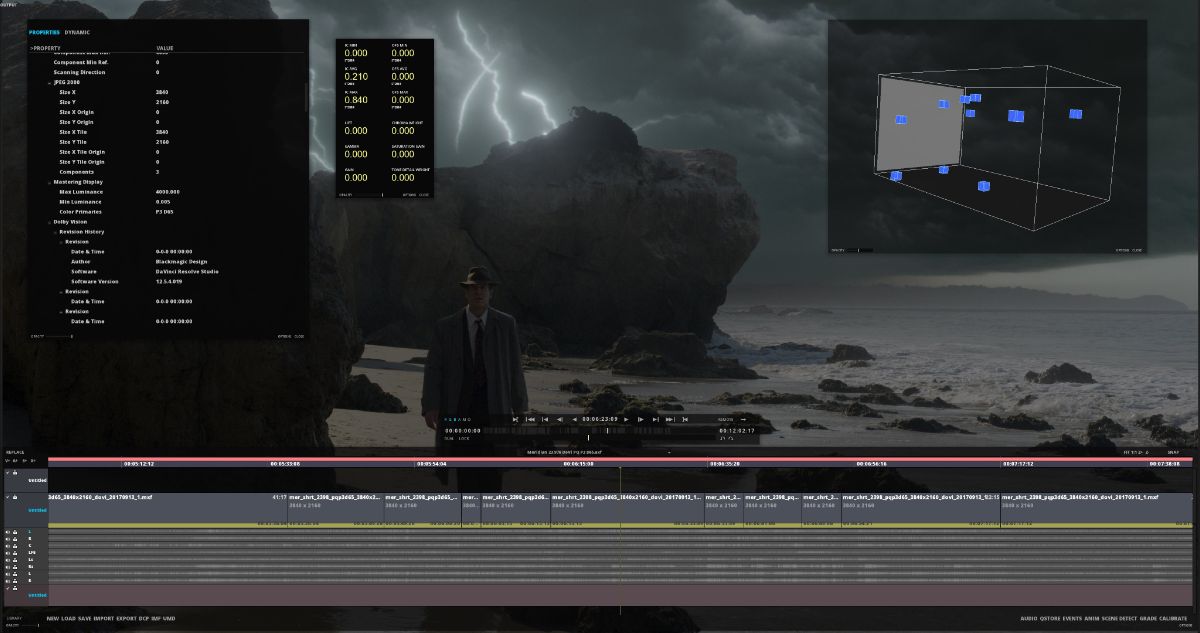Collapse first Revision node with Author

pos(60,242)
